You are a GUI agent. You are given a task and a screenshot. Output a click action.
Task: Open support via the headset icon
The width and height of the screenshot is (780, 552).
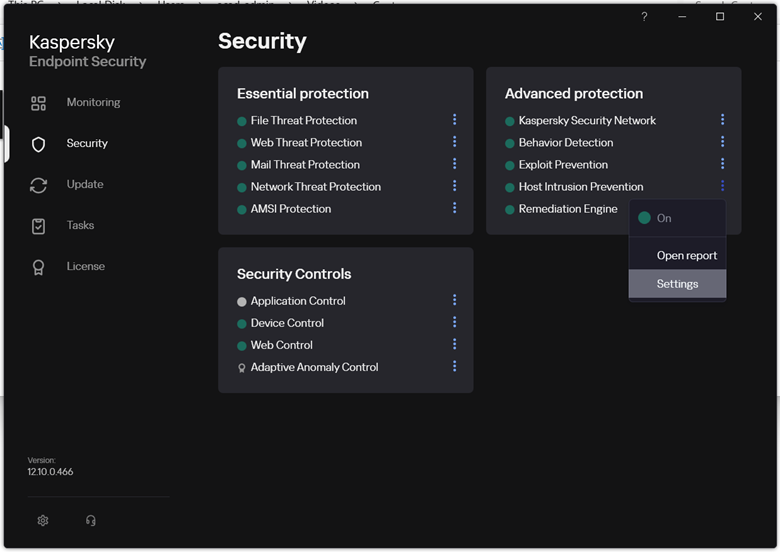(91, 520)
